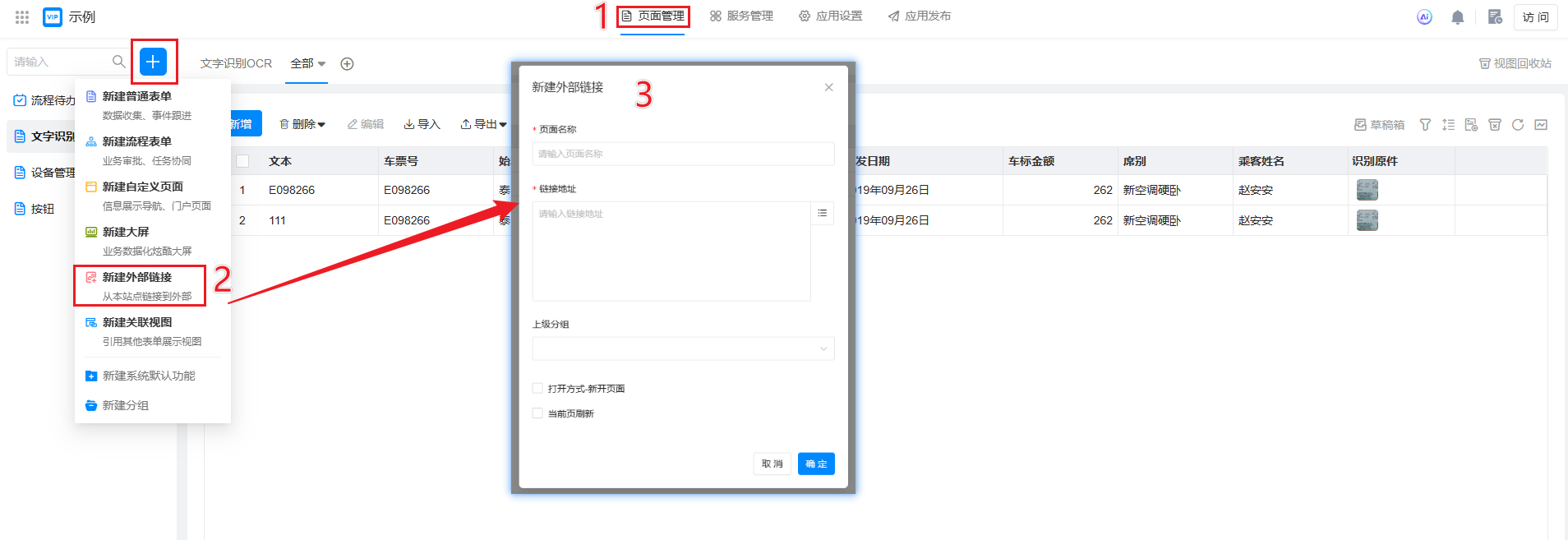The image size is (1568, 540).
Task: Switch to the 页面管理 tab
Action: point(653,16)
